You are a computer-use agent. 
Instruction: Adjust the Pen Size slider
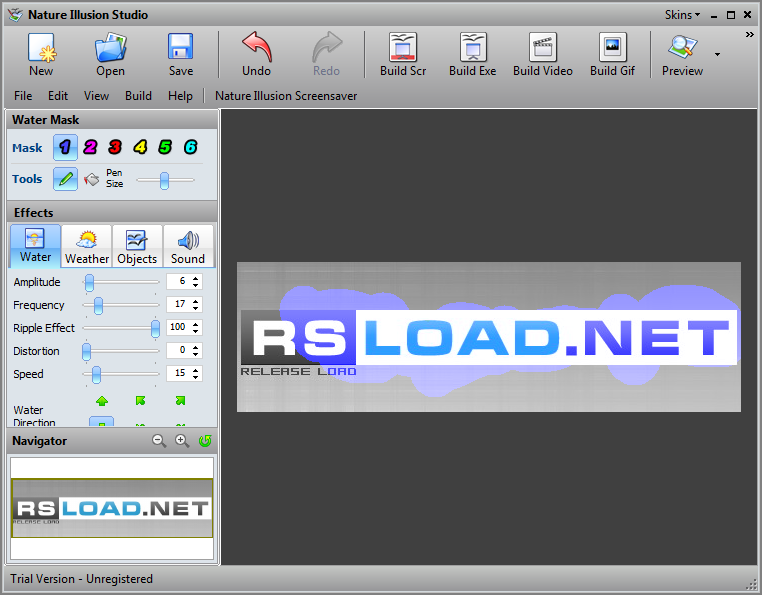(165, 180)
